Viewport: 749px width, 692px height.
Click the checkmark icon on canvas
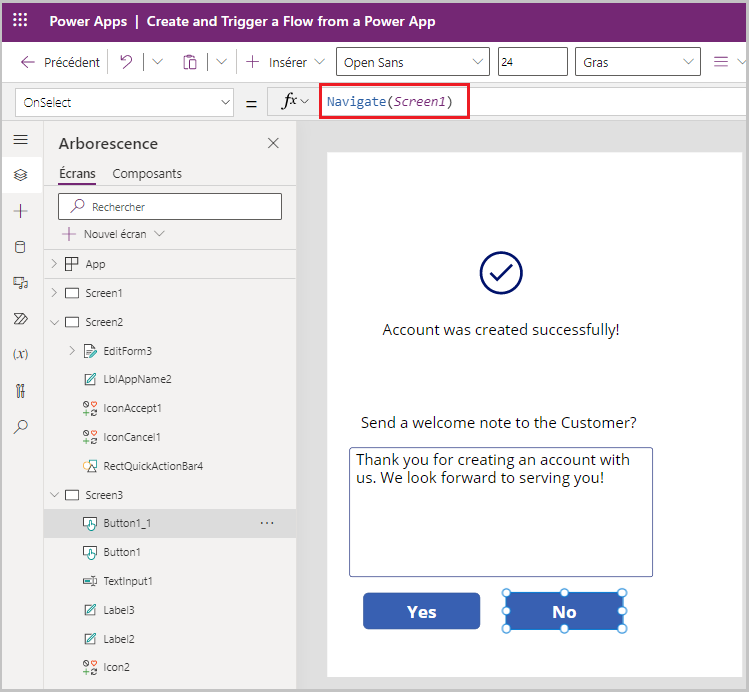pyautogui.click(x=501, y=273)
